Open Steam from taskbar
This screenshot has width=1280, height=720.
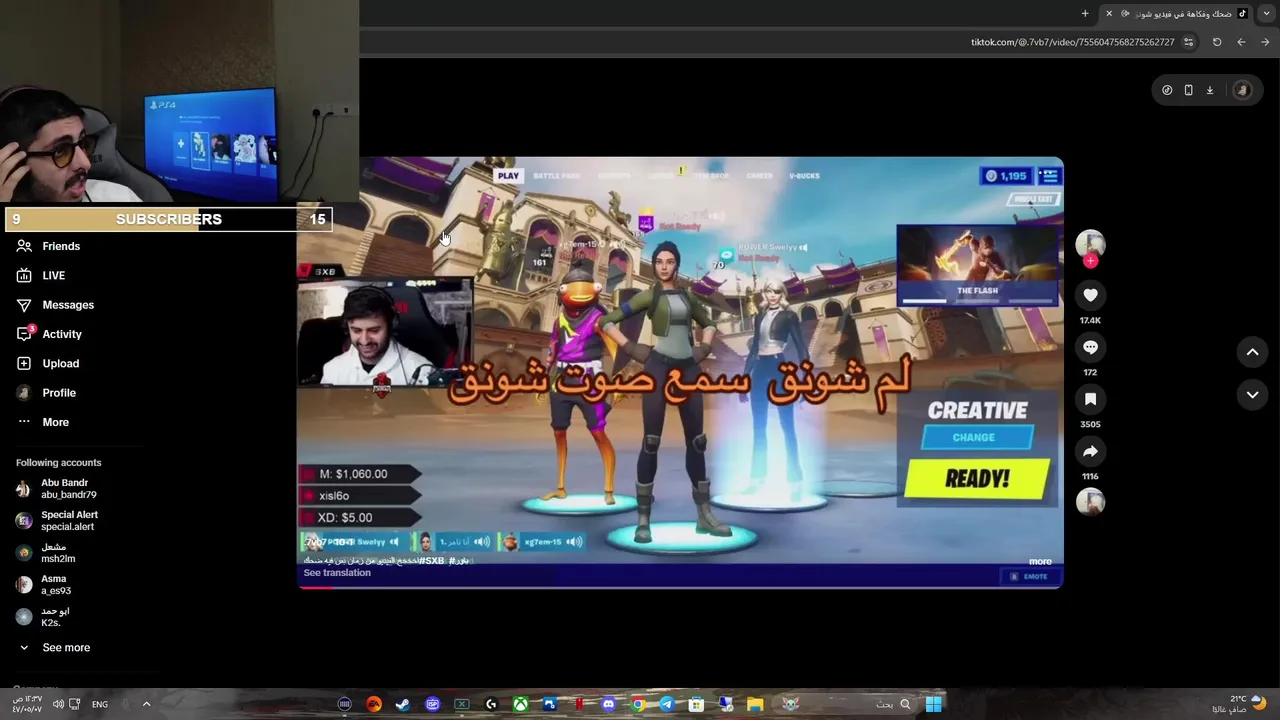point(403,704)
